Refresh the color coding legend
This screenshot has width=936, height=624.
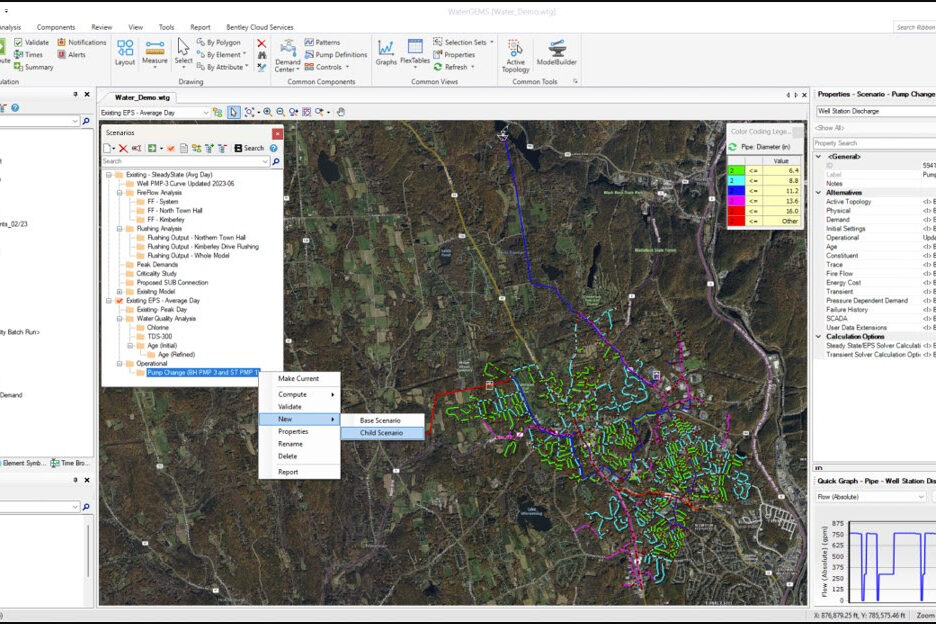click(732, 147)
